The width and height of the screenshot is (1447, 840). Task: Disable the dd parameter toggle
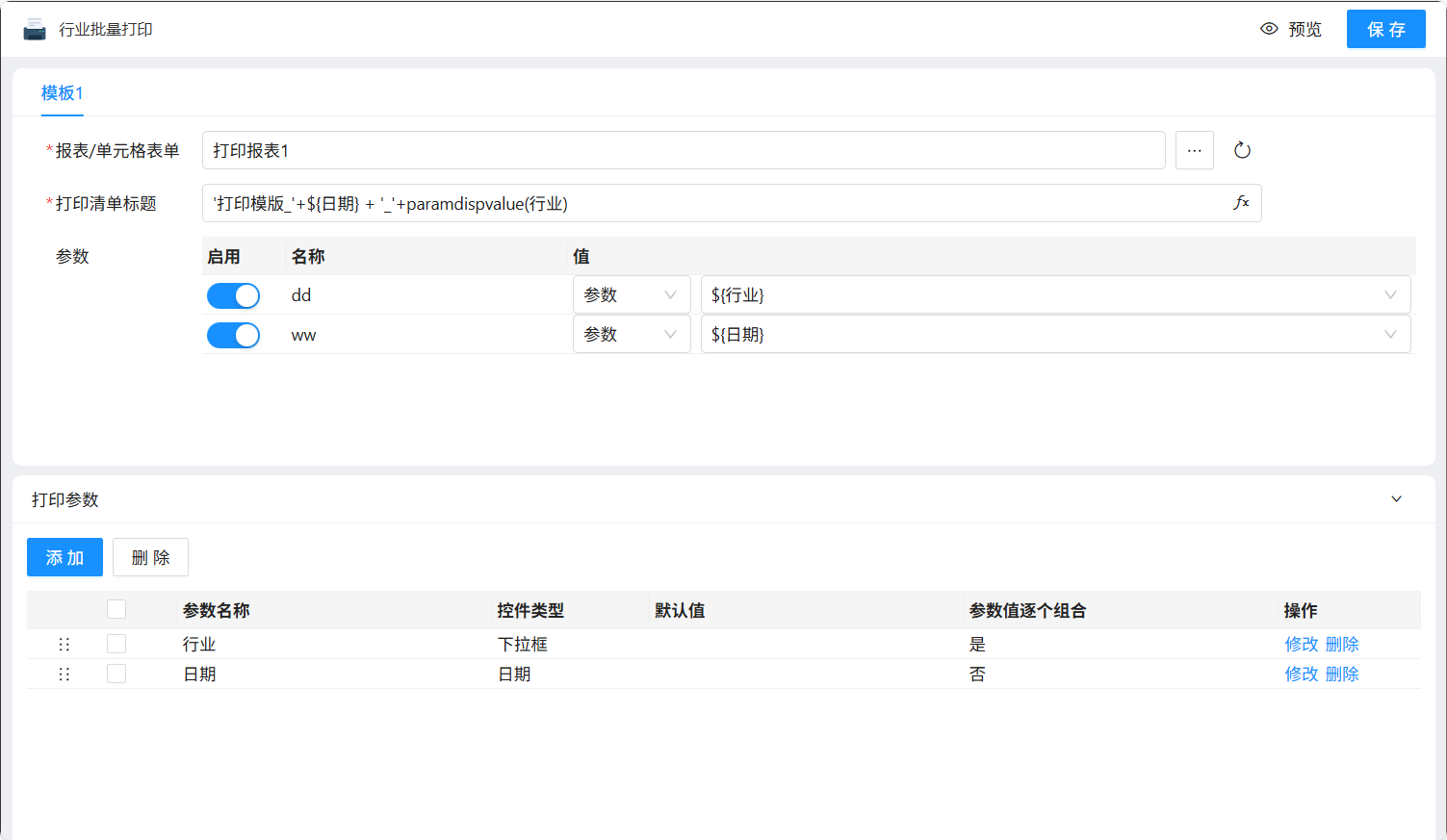pyautogui.click(x=233, y=295)
